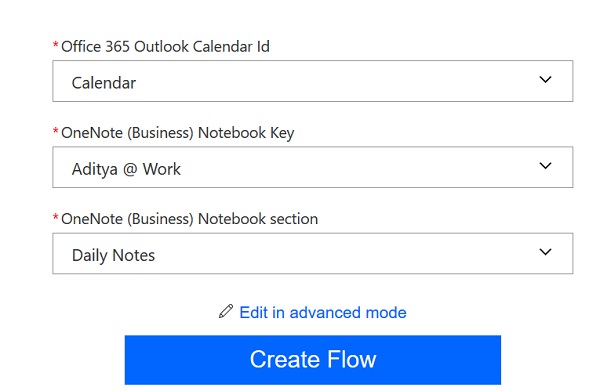Select the 'Daily Notes' value in the combo box
600x391 pixels.
tap(113, 256)
